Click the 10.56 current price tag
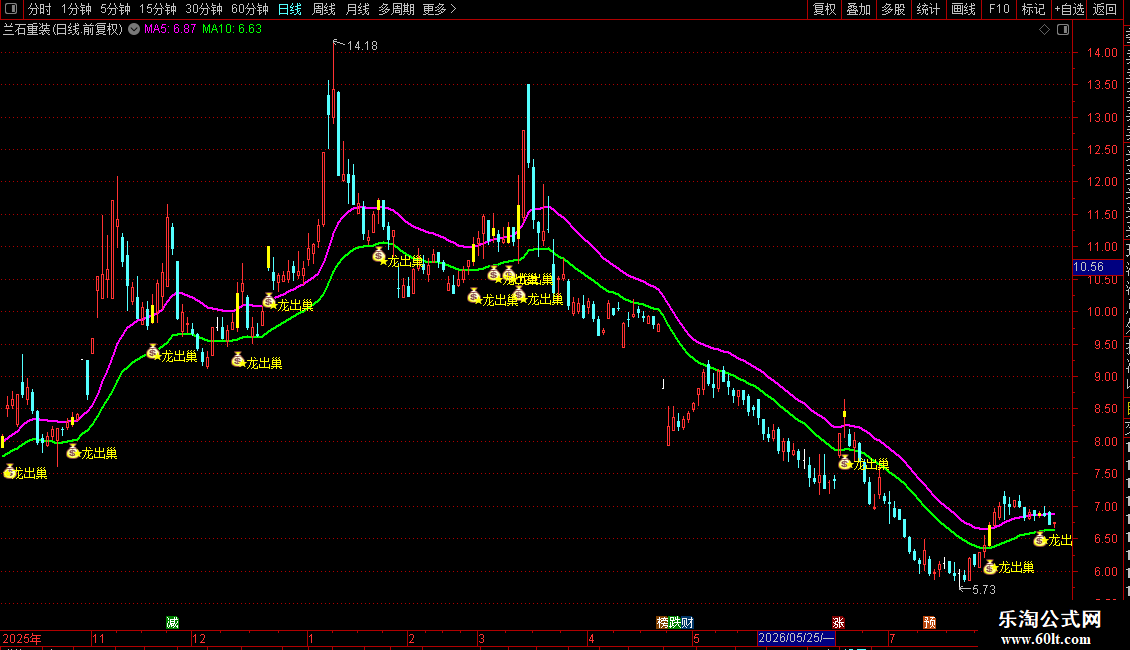The width and height of the screenshot is (1130, 650). tap(1096, 267)
